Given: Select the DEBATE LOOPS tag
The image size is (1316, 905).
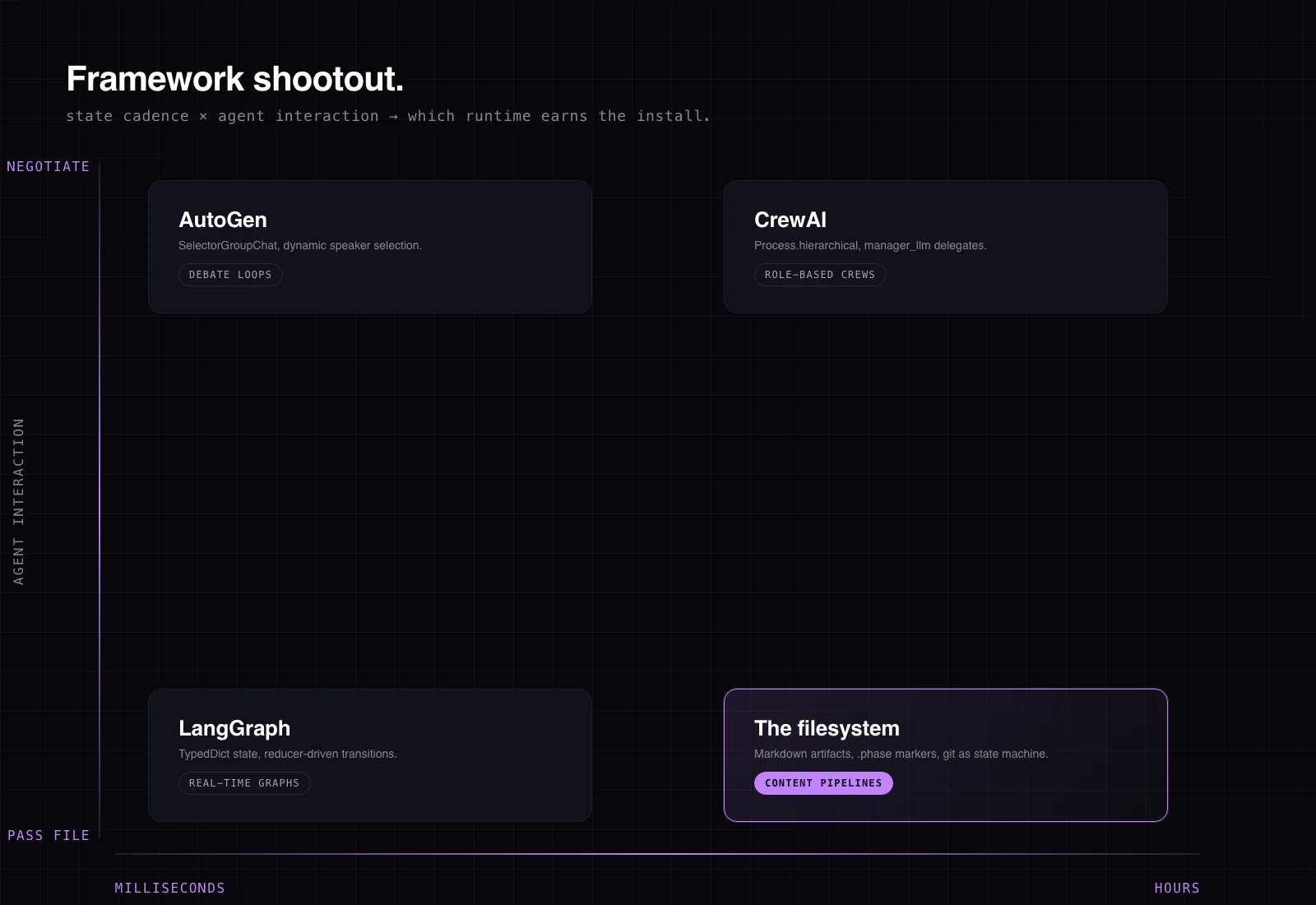Looking at the screenshot, I should click(230, 275).
